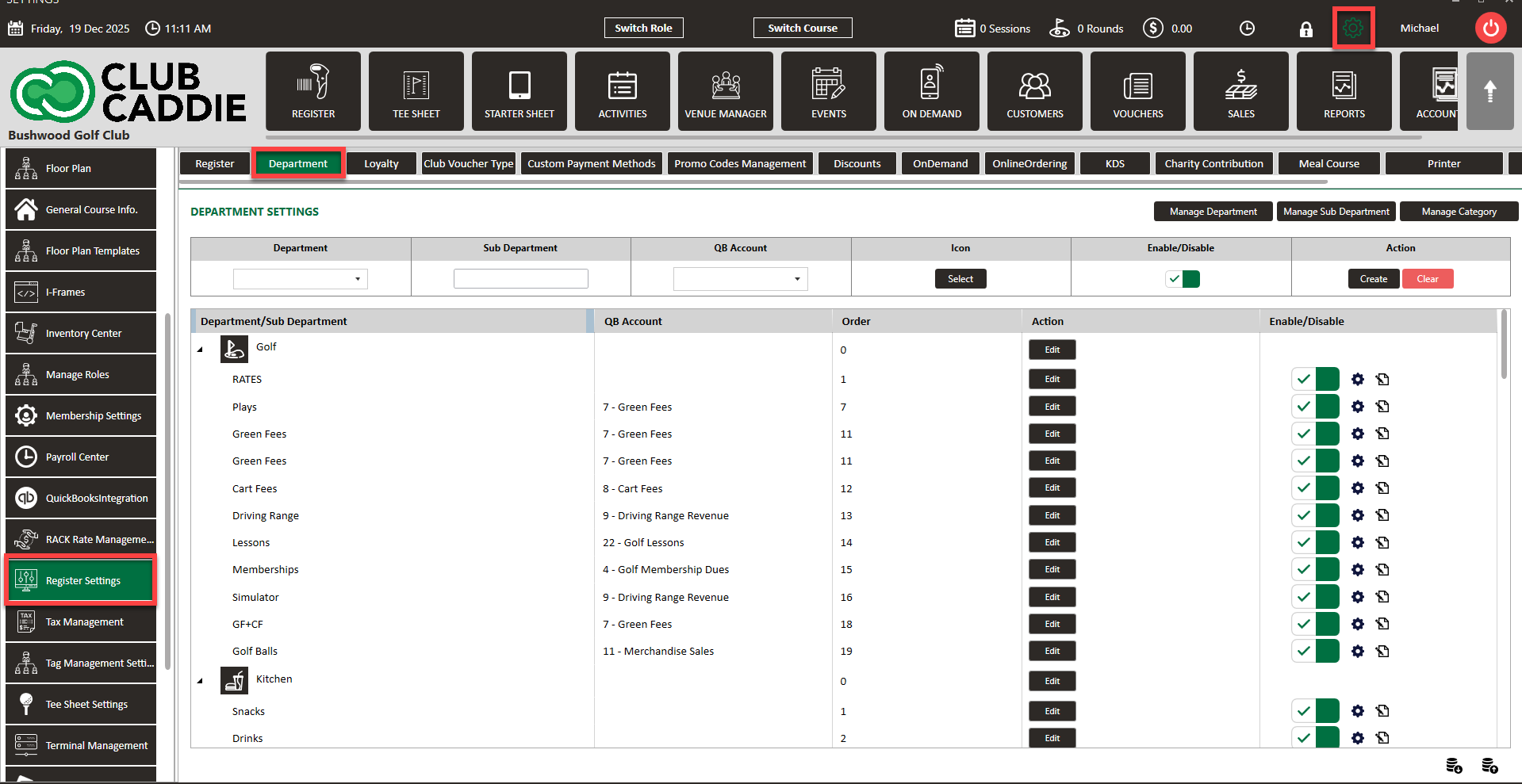
Task: Open QuickBooksIntegration in the sidebar
Action: coord(81,498)
